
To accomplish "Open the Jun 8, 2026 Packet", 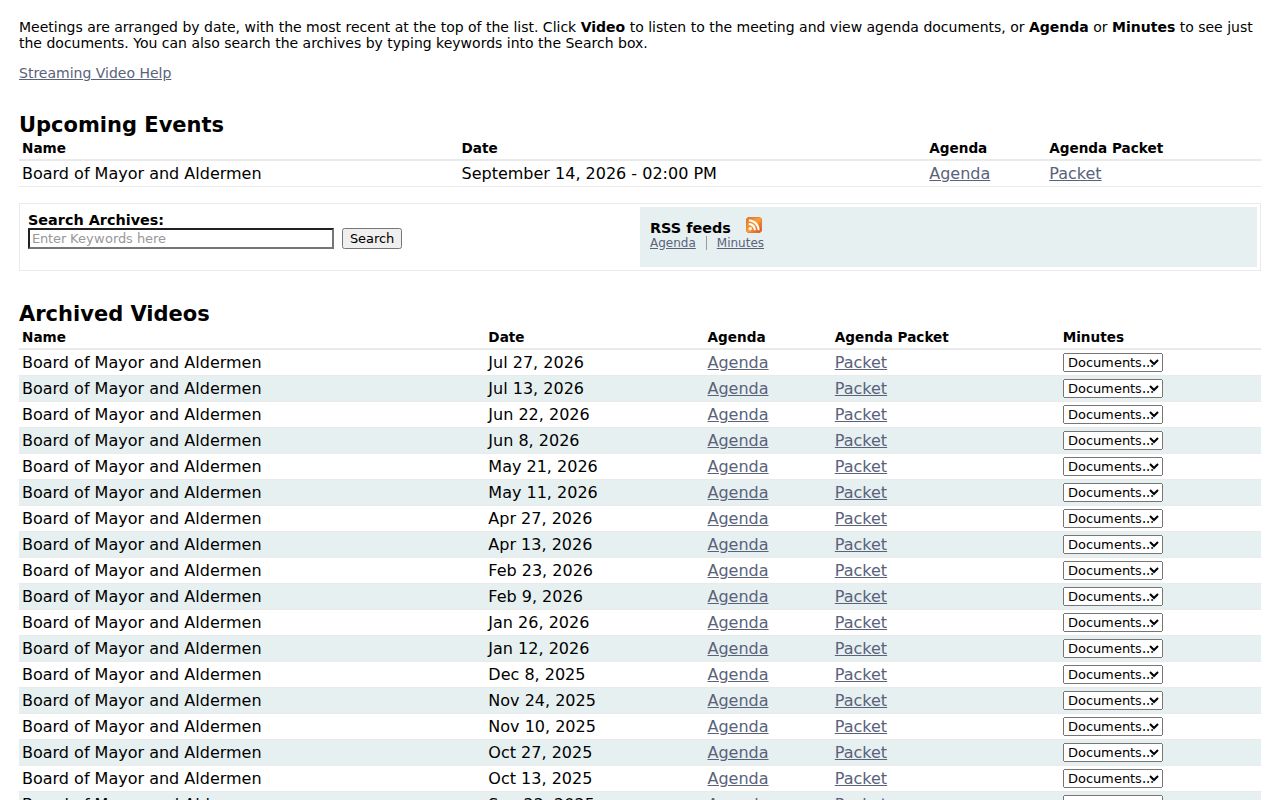I will pos(861,440).
